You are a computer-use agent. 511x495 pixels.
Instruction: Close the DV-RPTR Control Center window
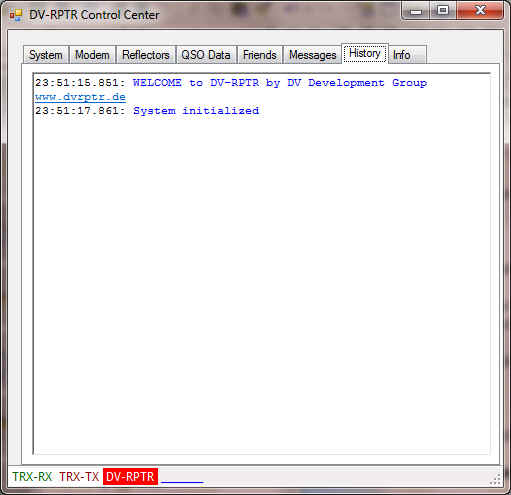480,11
